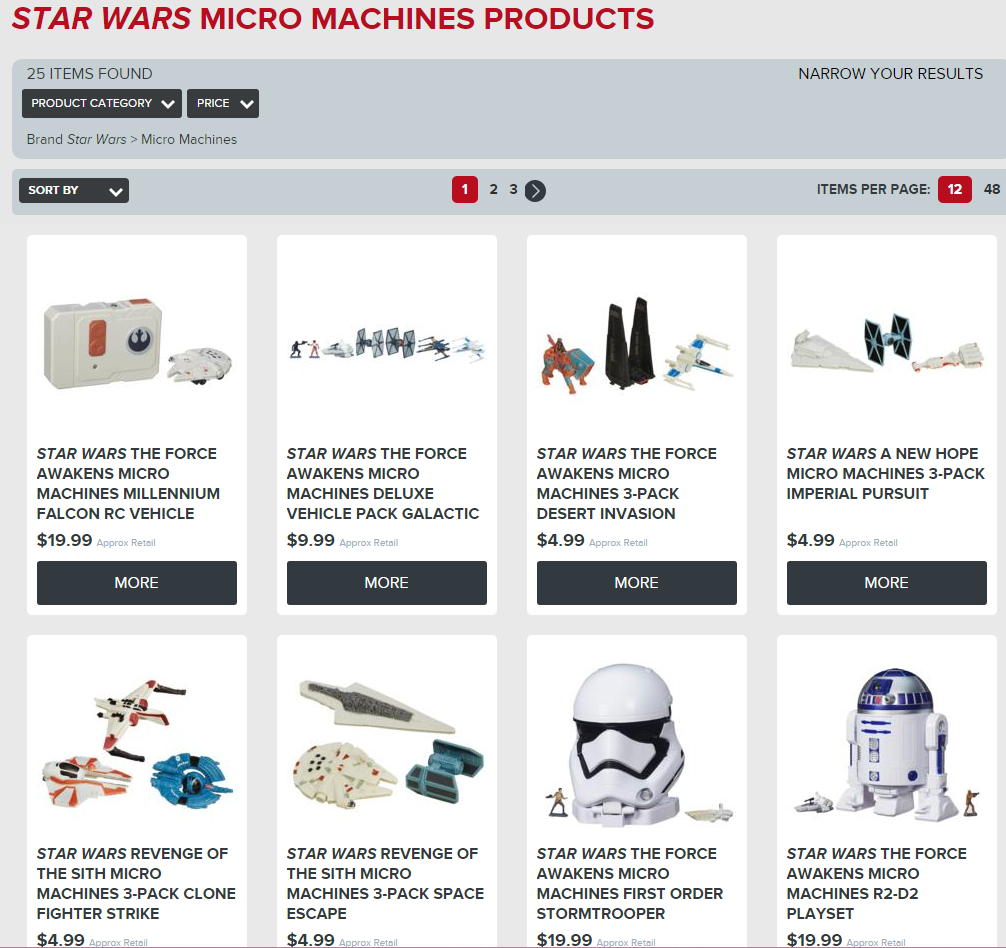Click the $19.99 price of Millennium Falcon

coord(65,540)
